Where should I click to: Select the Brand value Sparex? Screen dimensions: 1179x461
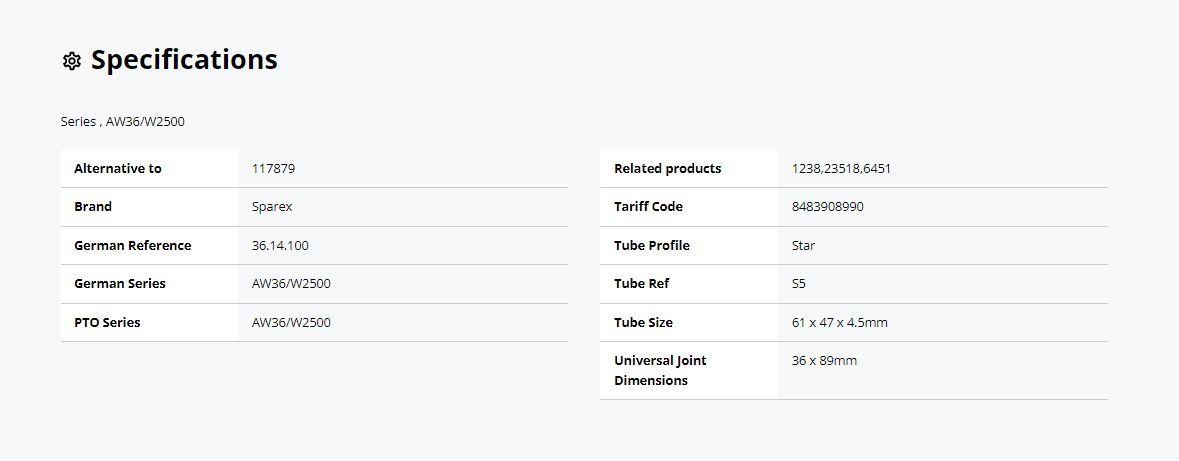(x=272, y=207)
